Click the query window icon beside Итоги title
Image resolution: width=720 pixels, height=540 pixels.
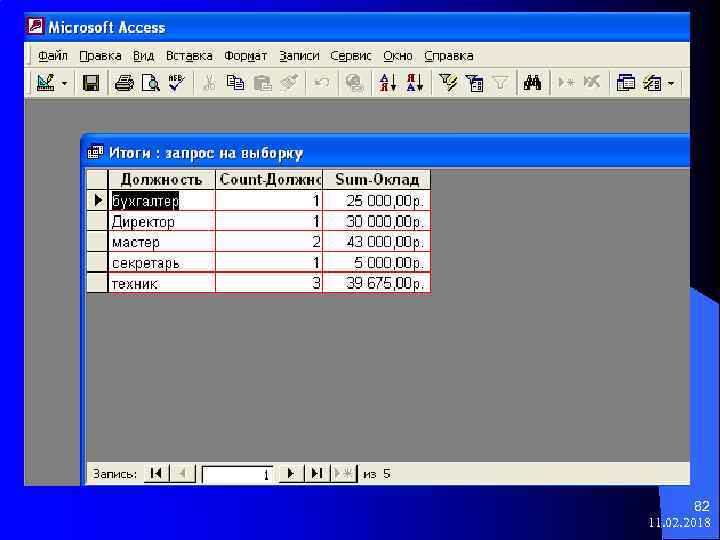[95, 152]
